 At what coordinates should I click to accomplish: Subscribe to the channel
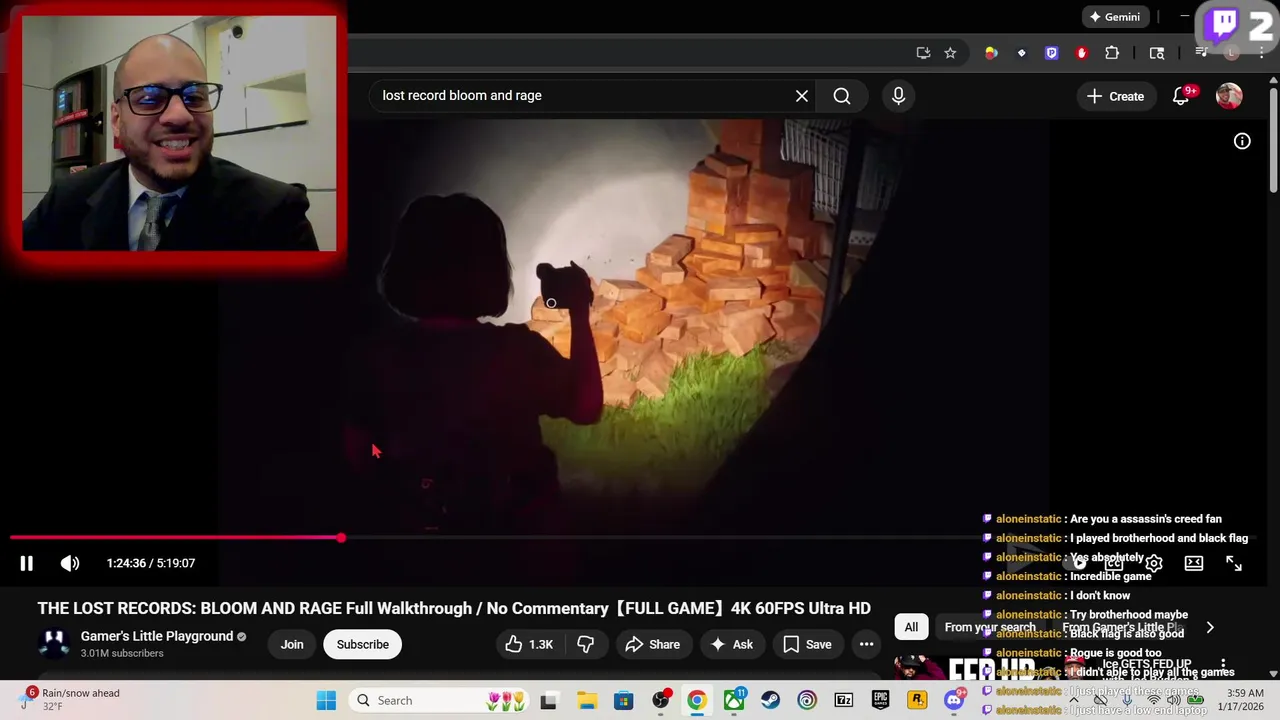pyautogui.click(x=363, y=644)
